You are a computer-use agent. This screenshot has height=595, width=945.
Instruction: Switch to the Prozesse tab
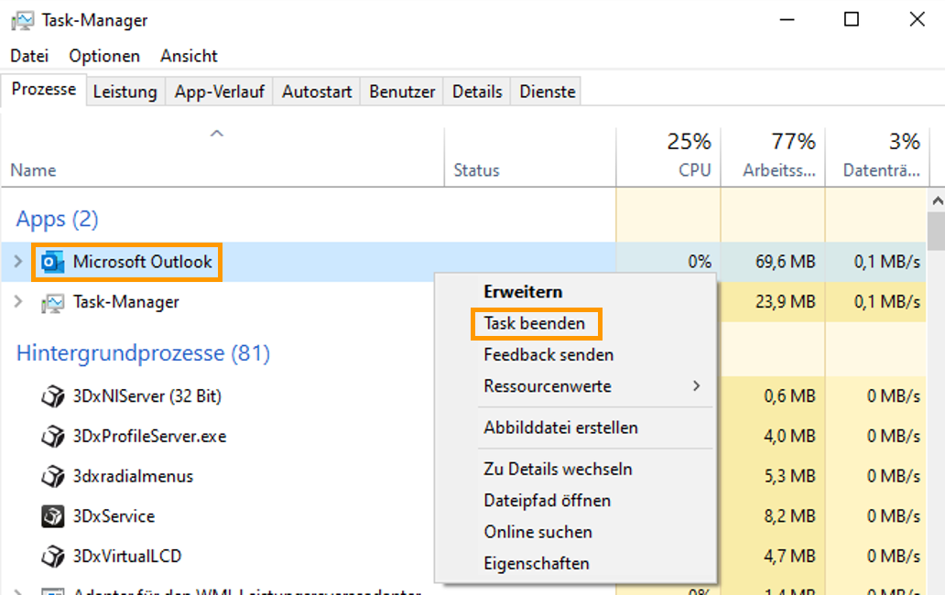pyautogui.click(x=44, y=90)
